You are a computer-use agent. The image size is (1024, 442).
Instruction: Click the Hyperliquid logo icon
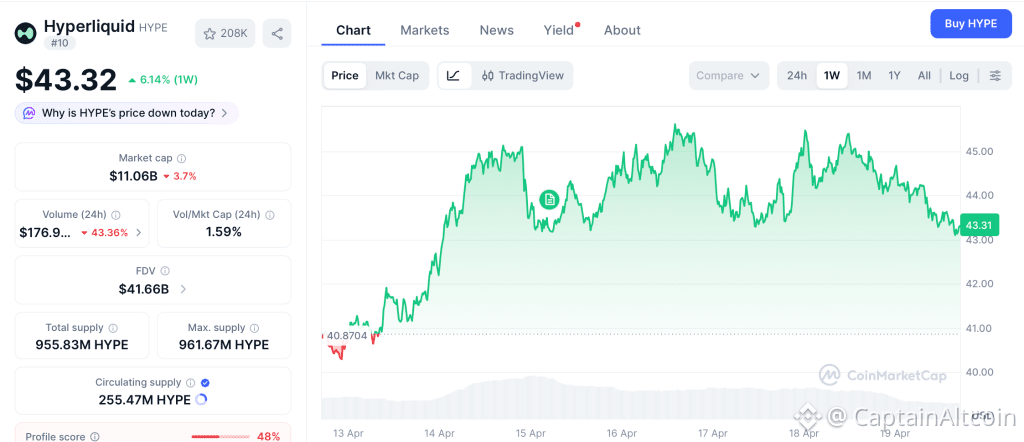click(25, 33)
